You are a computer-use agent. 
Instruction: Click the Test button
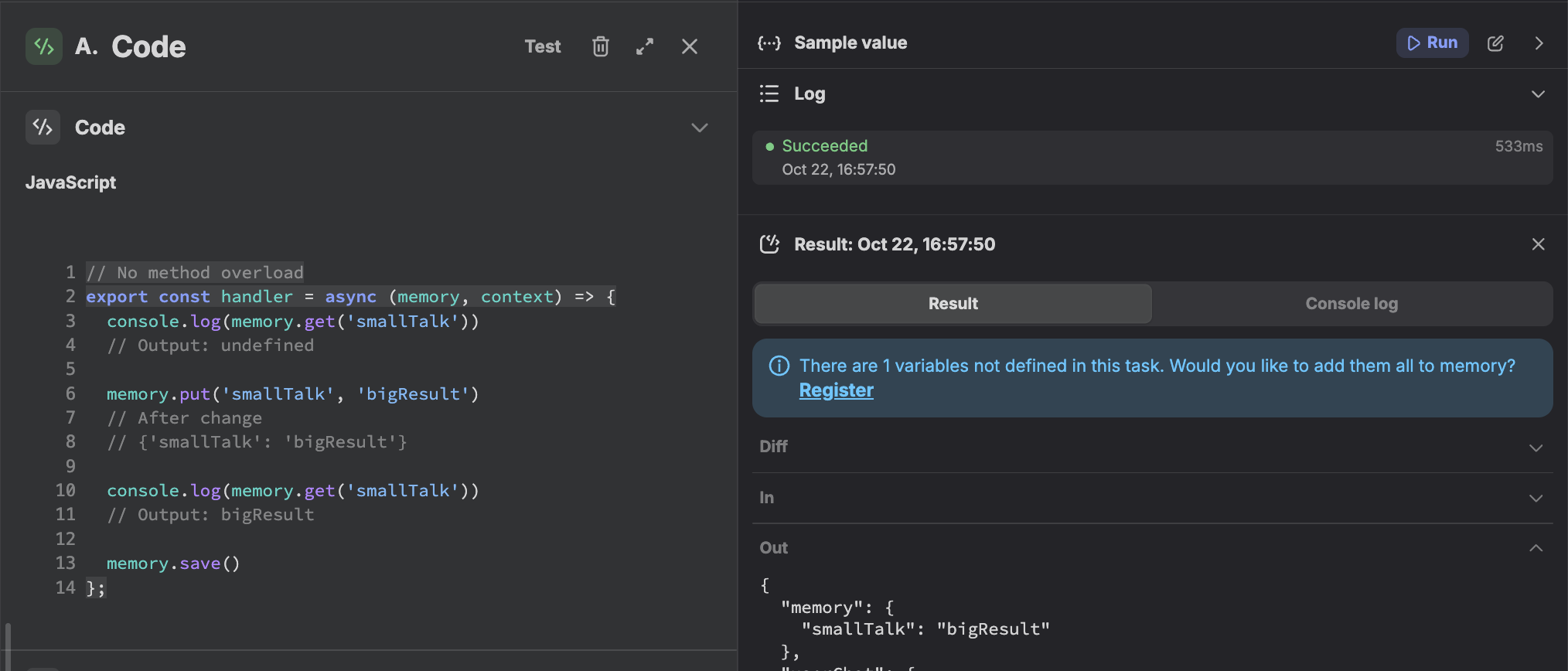[x=542, y=46]
